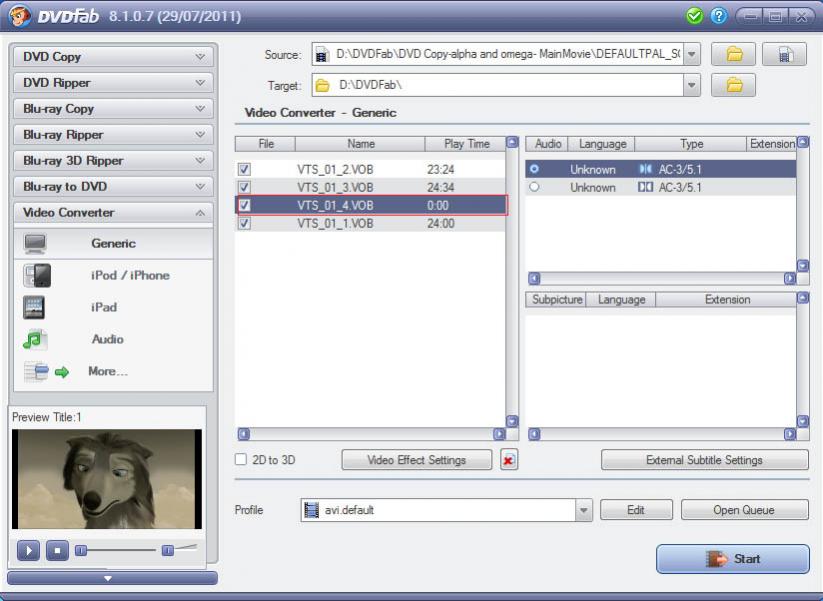Click scroll right arrow of file list
This screenshot has height=601, width=823.
(499, 434)
